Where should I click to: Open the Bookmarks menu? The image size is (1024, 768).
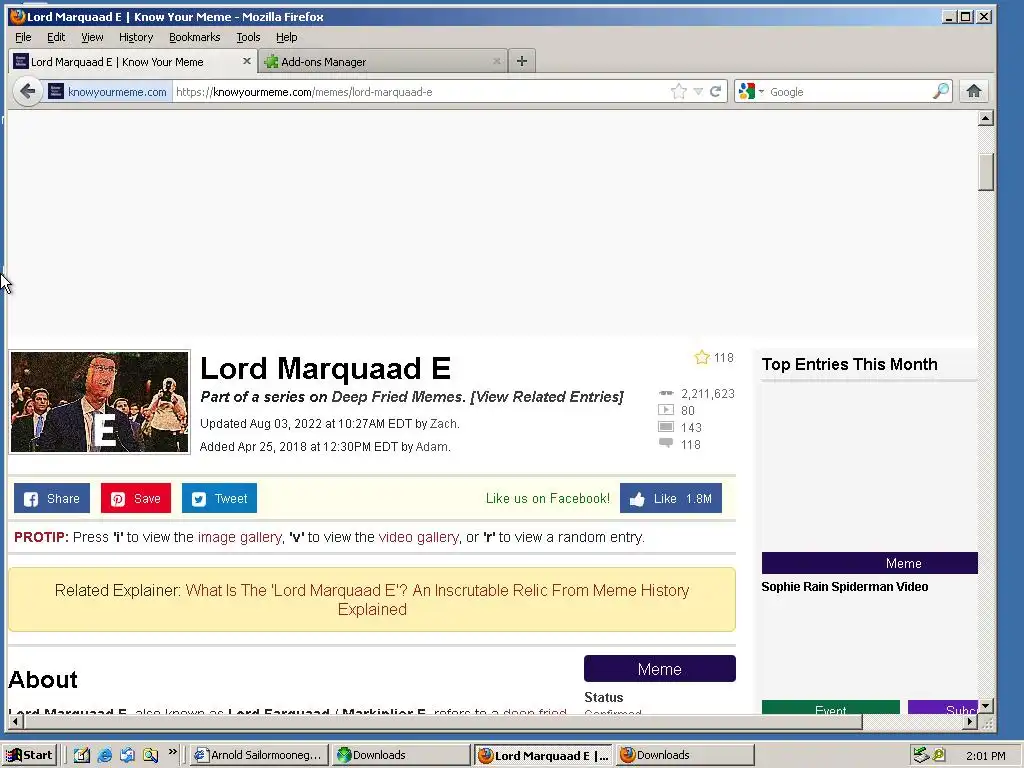[x=195, y=37]
